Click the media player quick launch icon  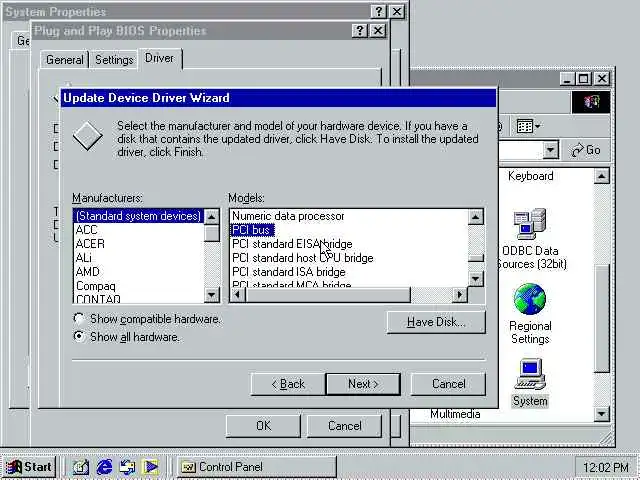(150, 467)
